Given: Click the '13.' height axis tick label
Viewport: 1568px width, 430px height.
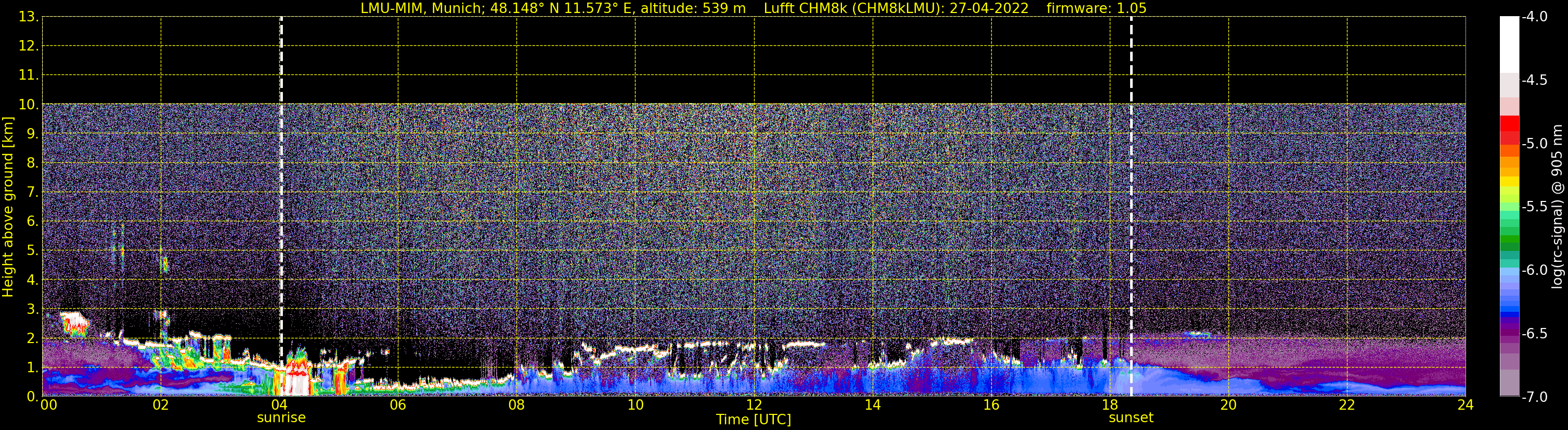Looking at the screenshot, I should click(29, 17).
